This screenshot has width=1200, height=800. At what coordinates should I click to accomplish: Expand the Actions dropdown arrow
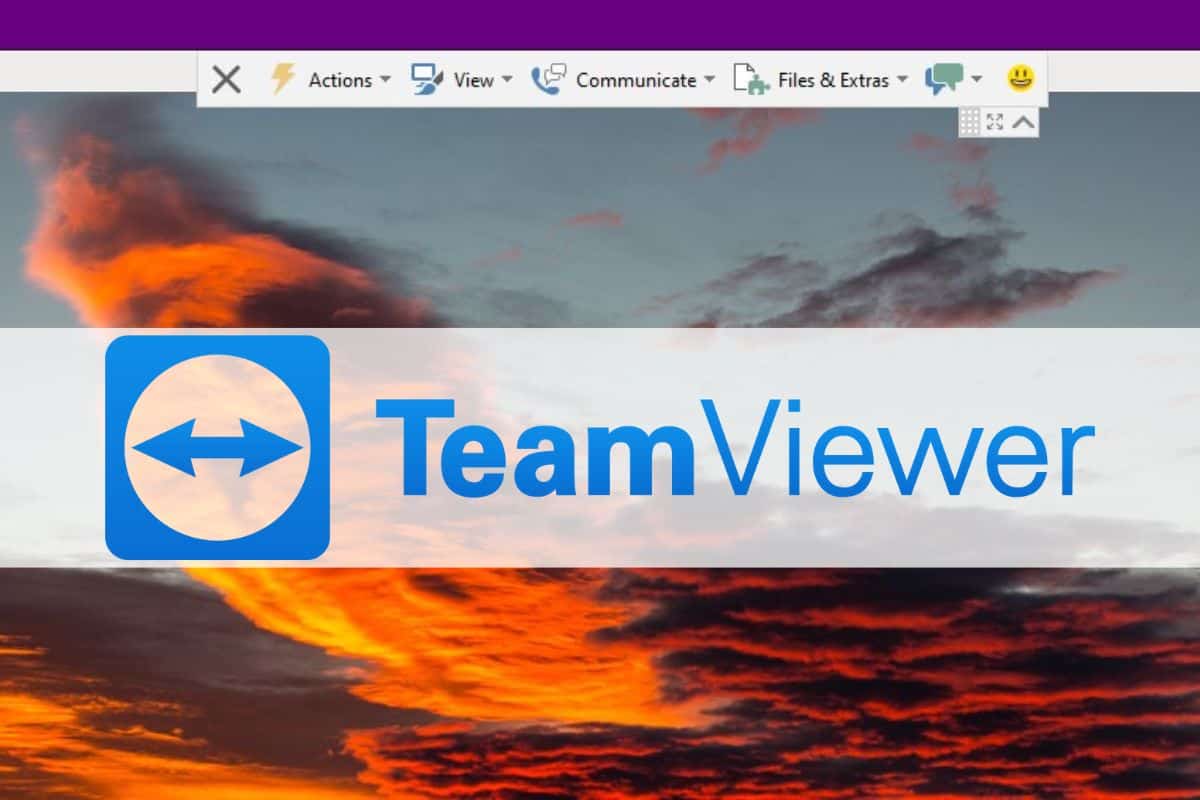tap(384, 80)
